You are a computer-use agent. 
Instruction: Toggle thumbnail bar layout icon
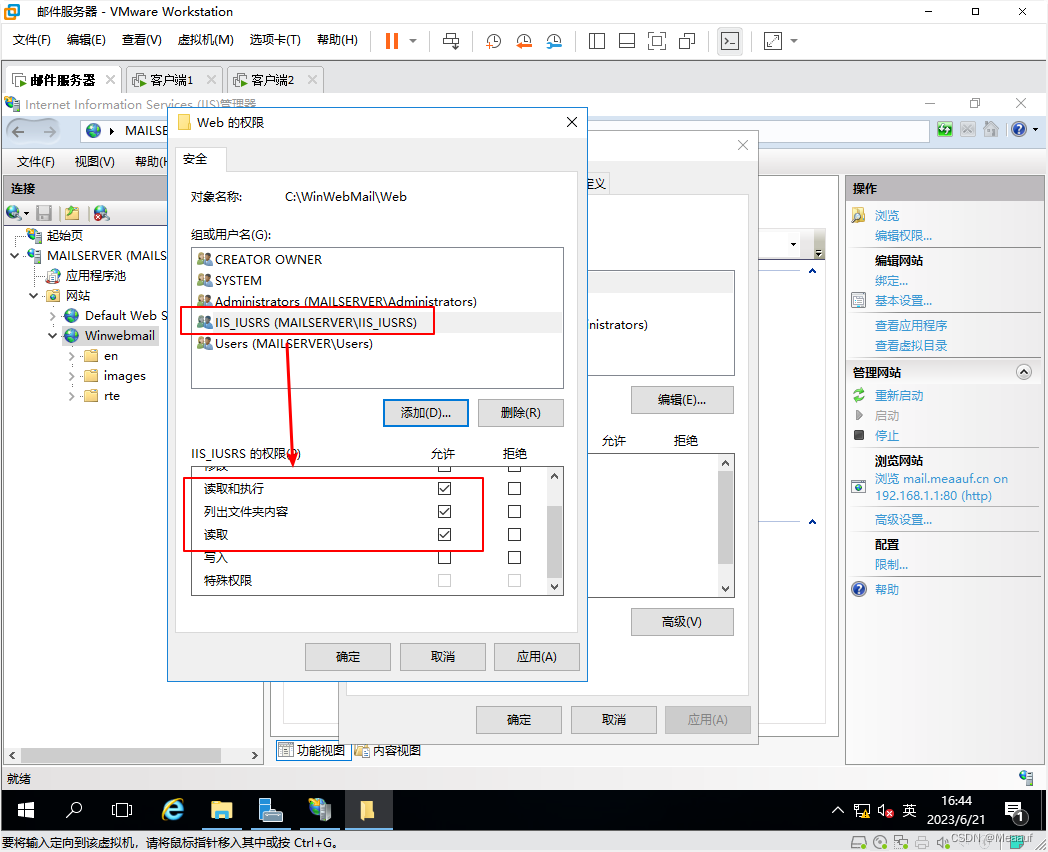627,41
